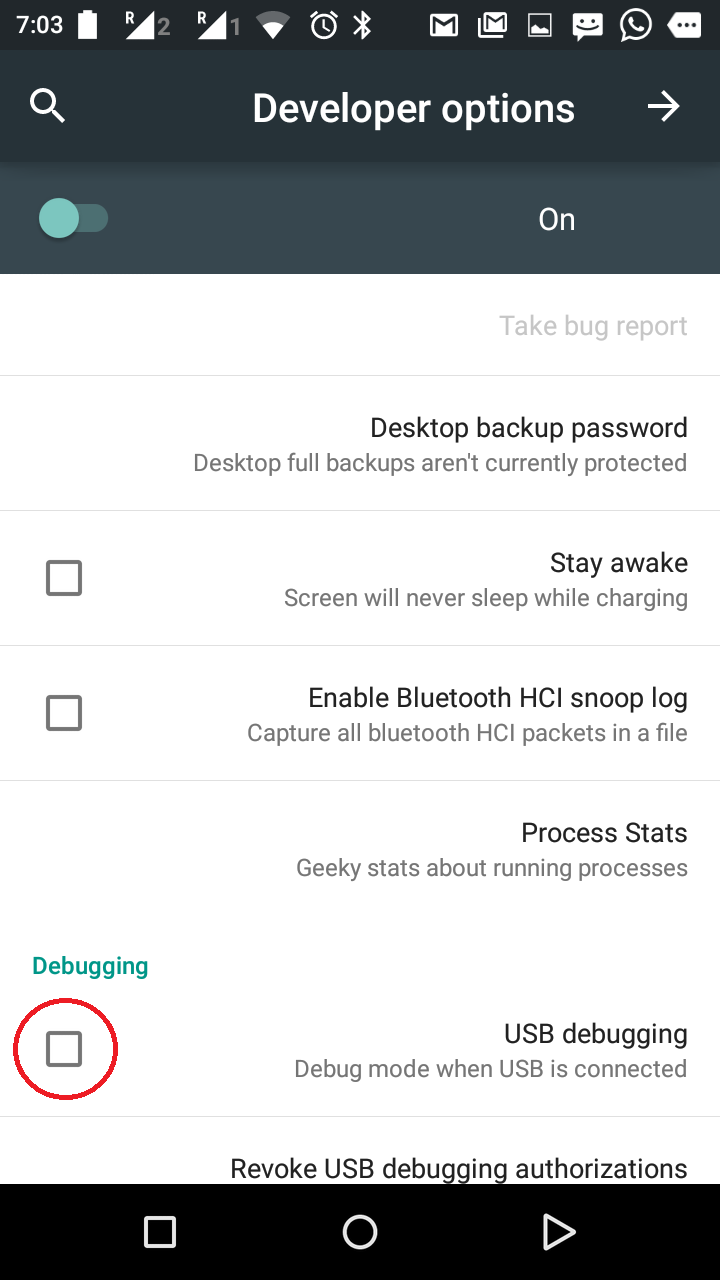Open Desktop backup password setting
Screen dimensions: 720x1280
coord(360,443)
